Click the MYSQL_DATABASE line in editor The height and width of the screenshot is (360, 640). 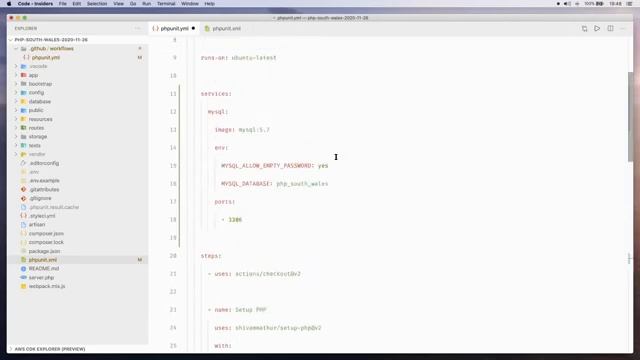[274, 184]
